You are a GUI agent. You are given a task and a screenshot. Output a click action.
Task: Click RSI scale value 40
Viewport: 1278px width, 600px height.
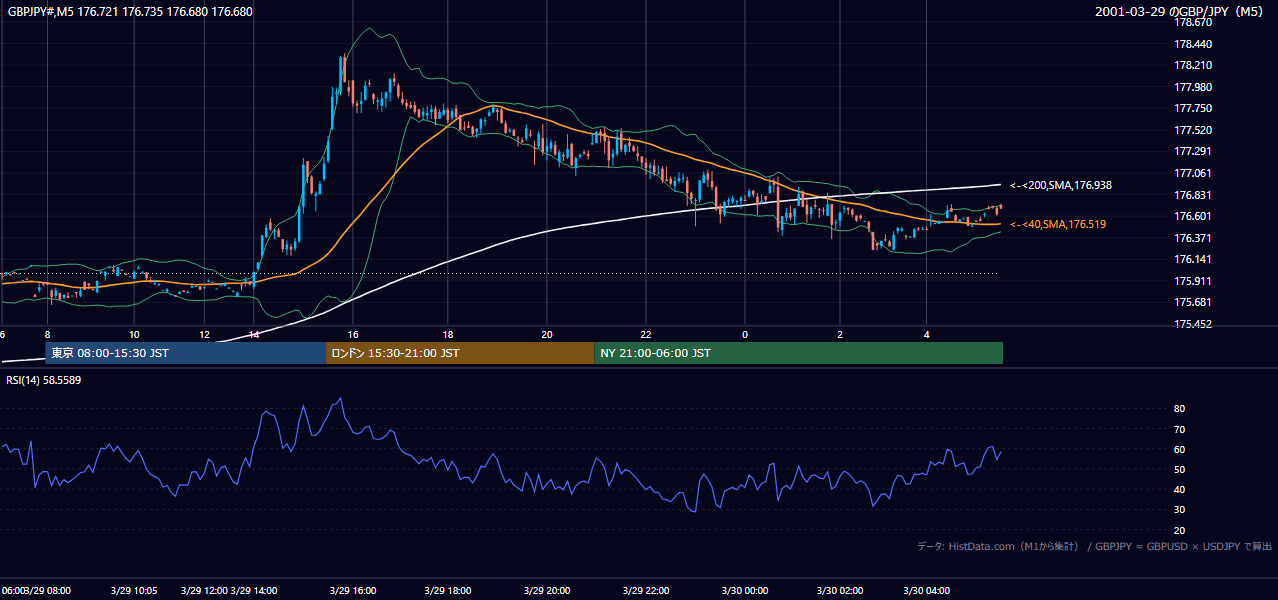1180,489
